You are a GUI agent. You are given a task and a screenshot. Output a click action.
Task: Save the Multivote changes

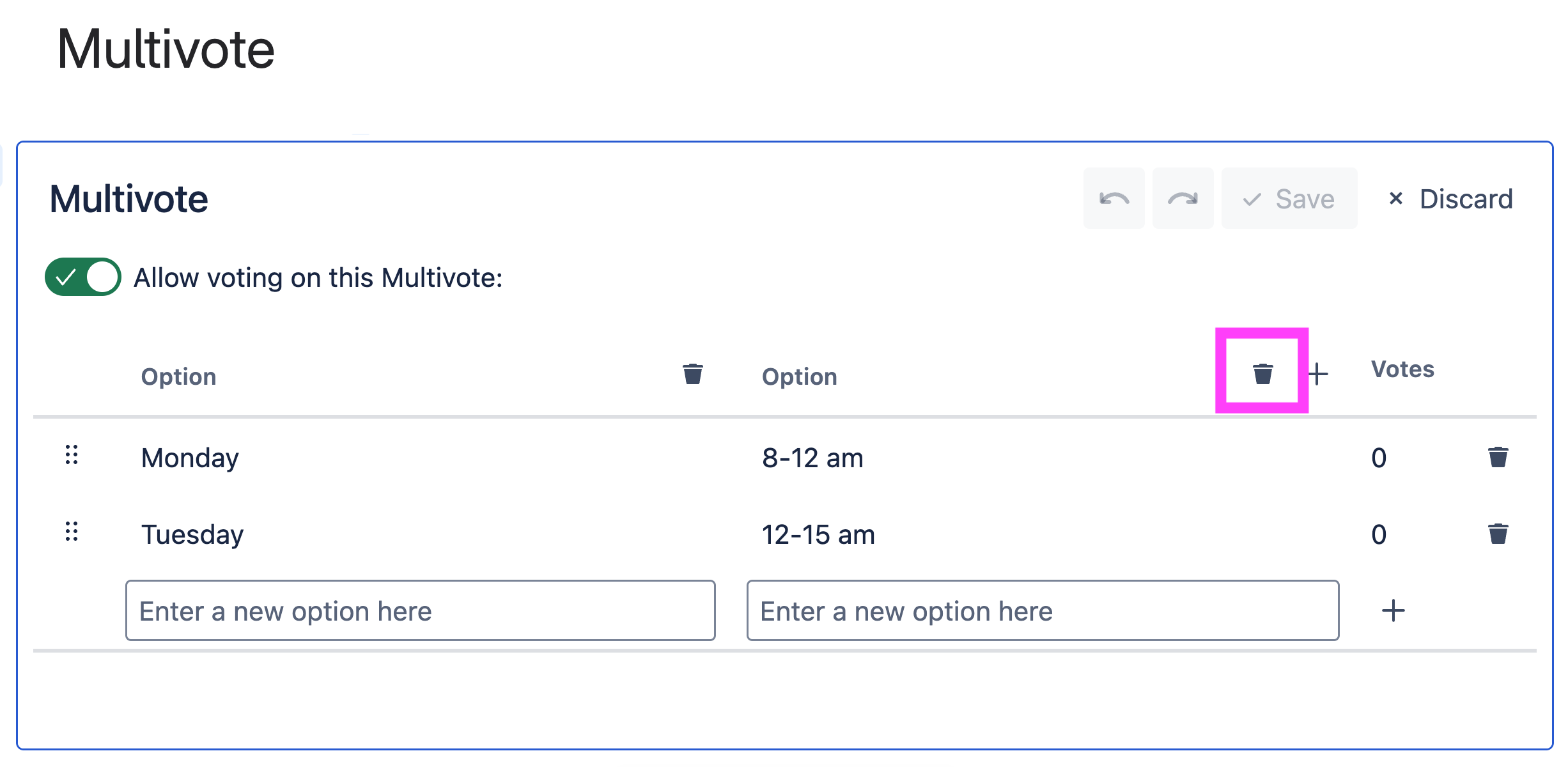(x=1289, y=199)
